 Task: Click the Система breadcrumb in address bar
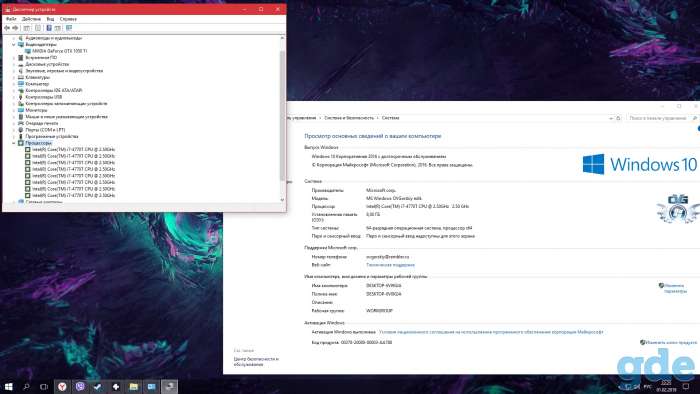pos(391,118)
